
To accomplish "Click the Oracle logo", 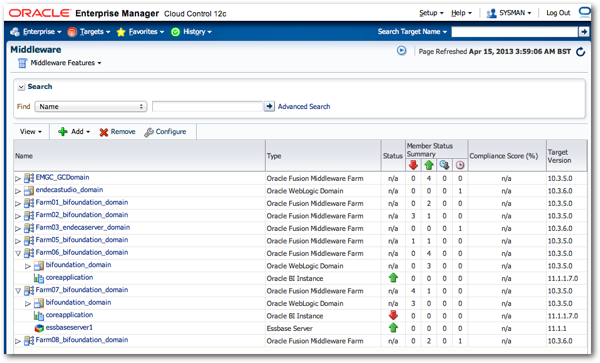I will (40, 13).
